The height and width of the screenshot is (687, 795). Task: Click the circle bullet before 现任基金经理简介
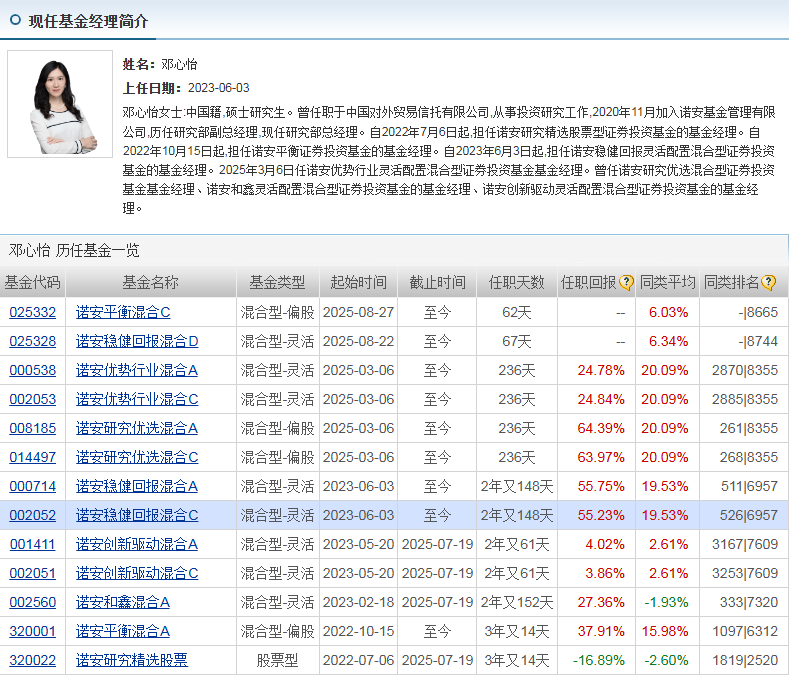[15, 20]
